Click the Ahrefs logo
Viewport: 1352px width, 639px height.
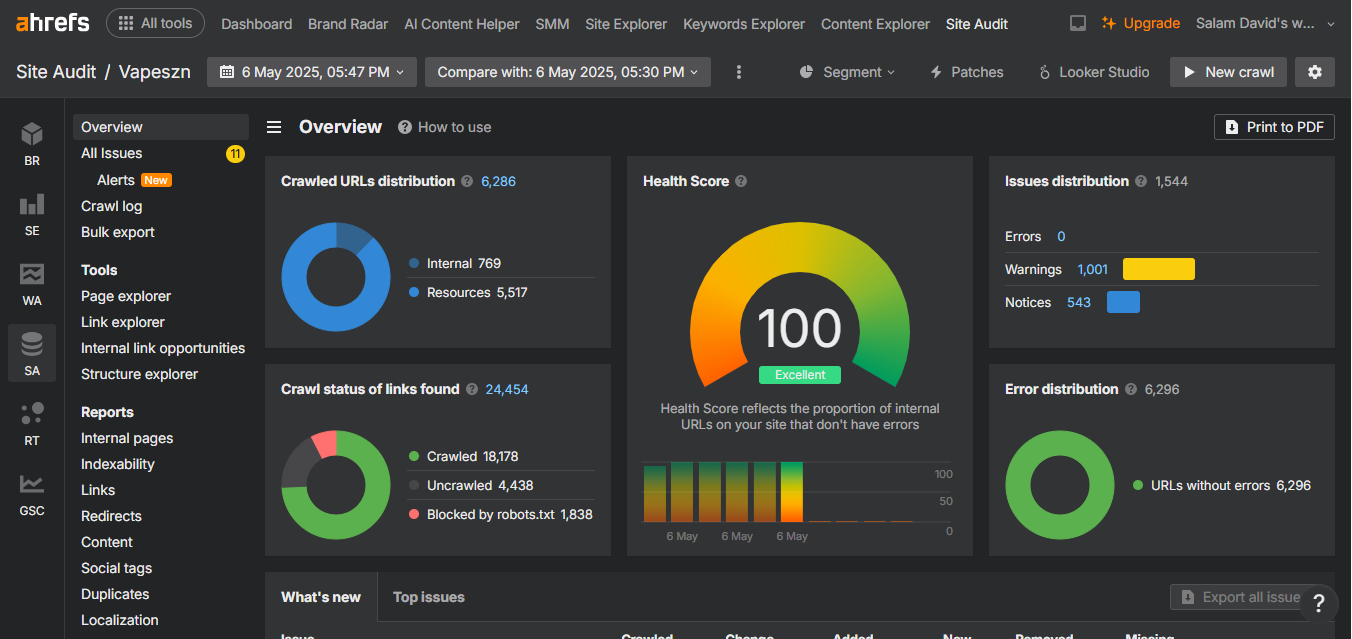pyautogui.click(x=52, y=23)
